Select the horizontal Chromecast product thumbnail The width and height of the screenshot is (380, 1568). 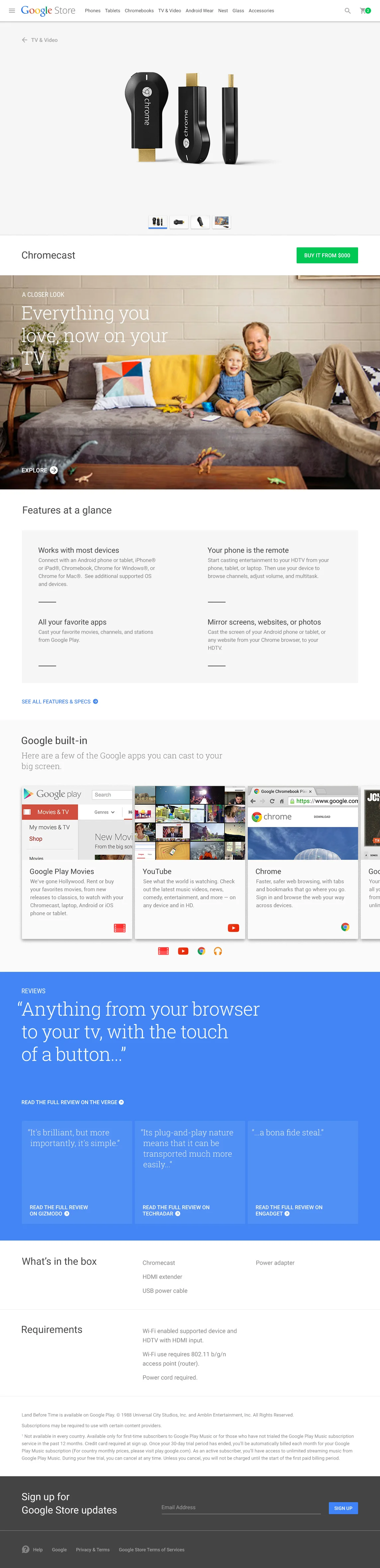click(x=179, y=221)
